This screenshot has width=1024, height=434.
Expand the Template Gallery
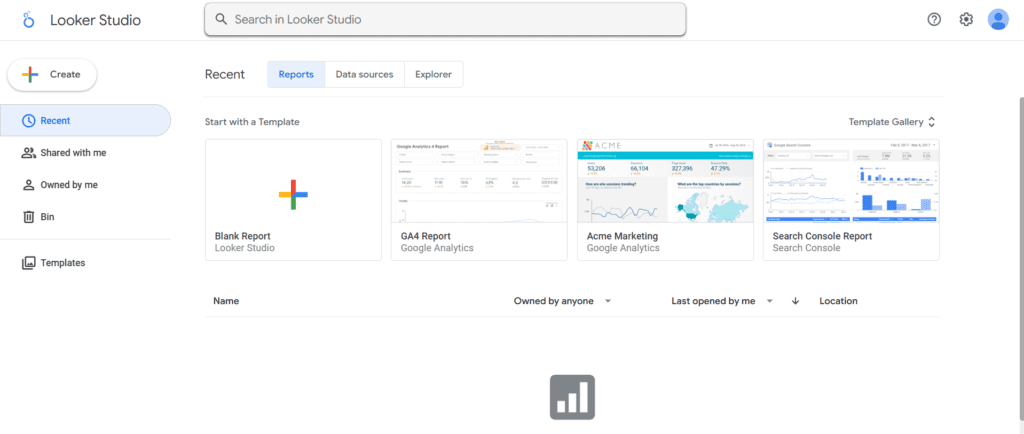[x=892, y=122]
